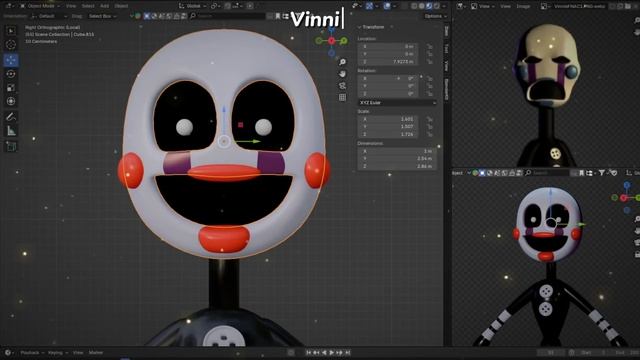Screen dimensions: 640x360
Task: Select the Add Cube tool
Action: (x=11, y=147)
